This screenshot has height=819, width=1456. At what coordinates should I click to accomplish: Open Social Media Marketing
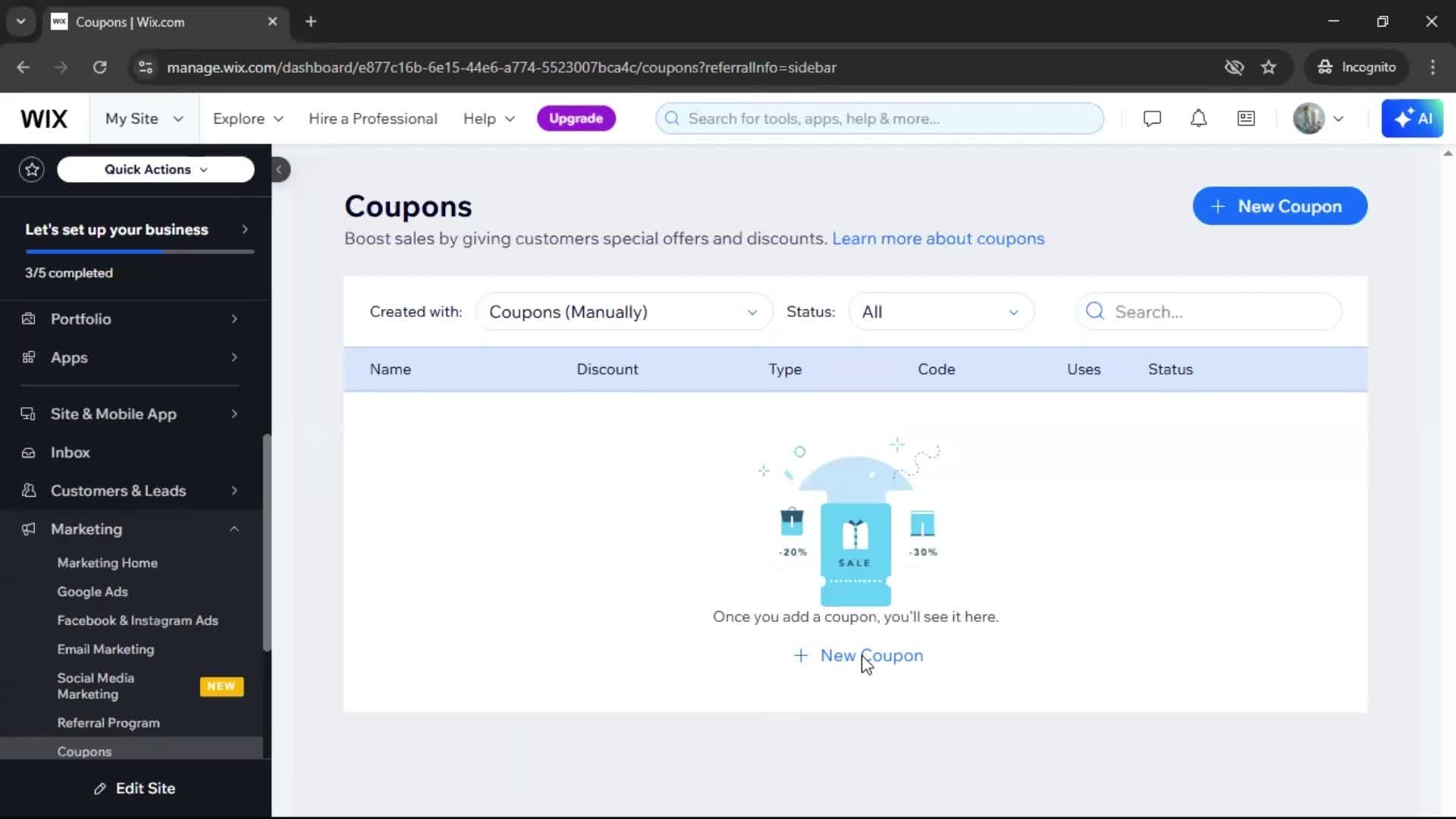coord(96,686)
